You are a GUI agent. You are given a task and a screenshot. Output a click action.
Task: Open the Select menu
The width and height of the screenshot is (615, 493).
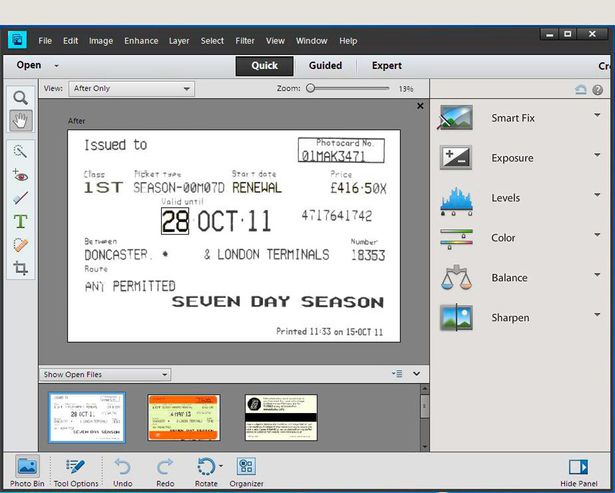[212, 41]
